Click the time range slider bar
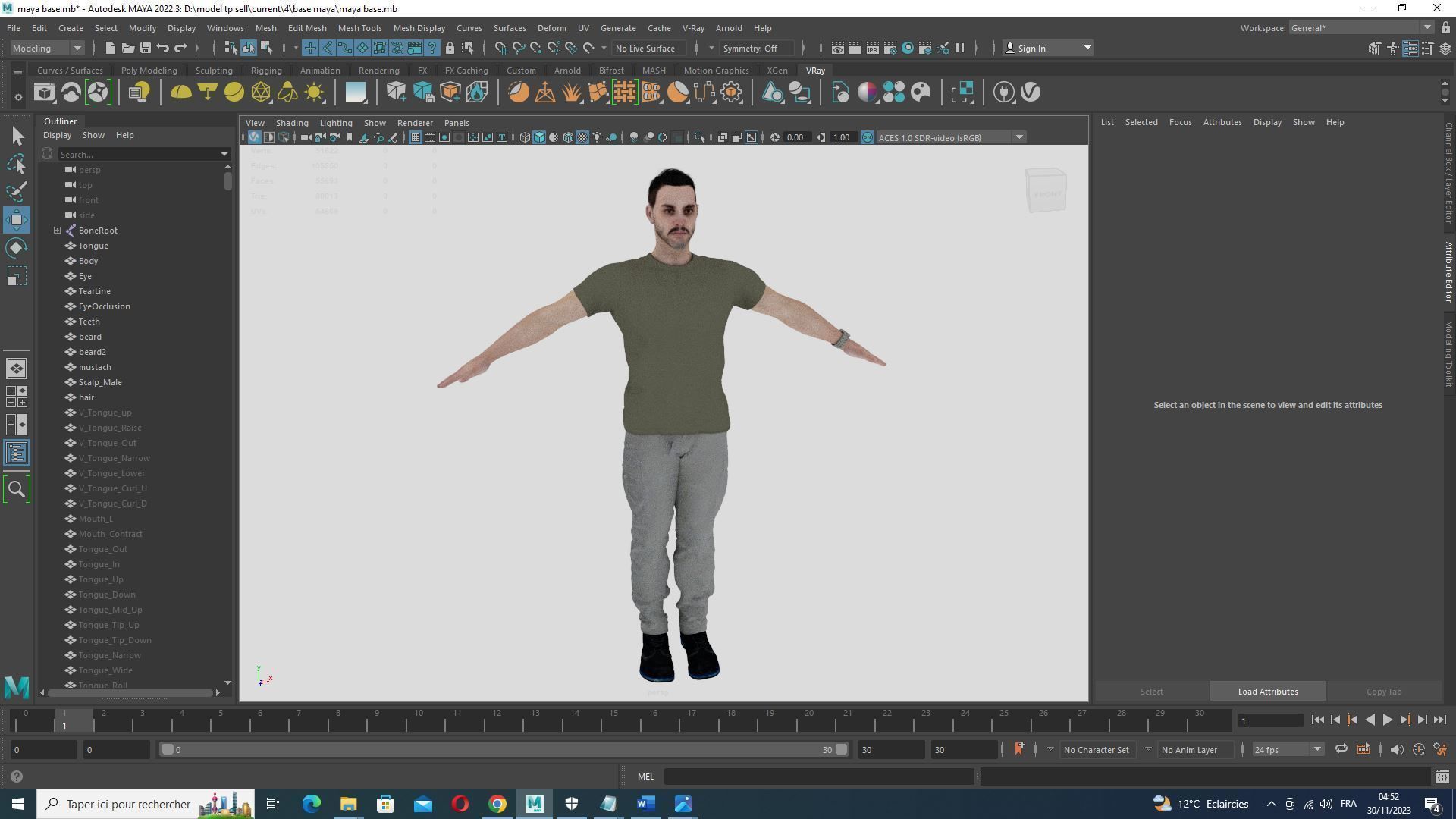 [x=504, y=749]
